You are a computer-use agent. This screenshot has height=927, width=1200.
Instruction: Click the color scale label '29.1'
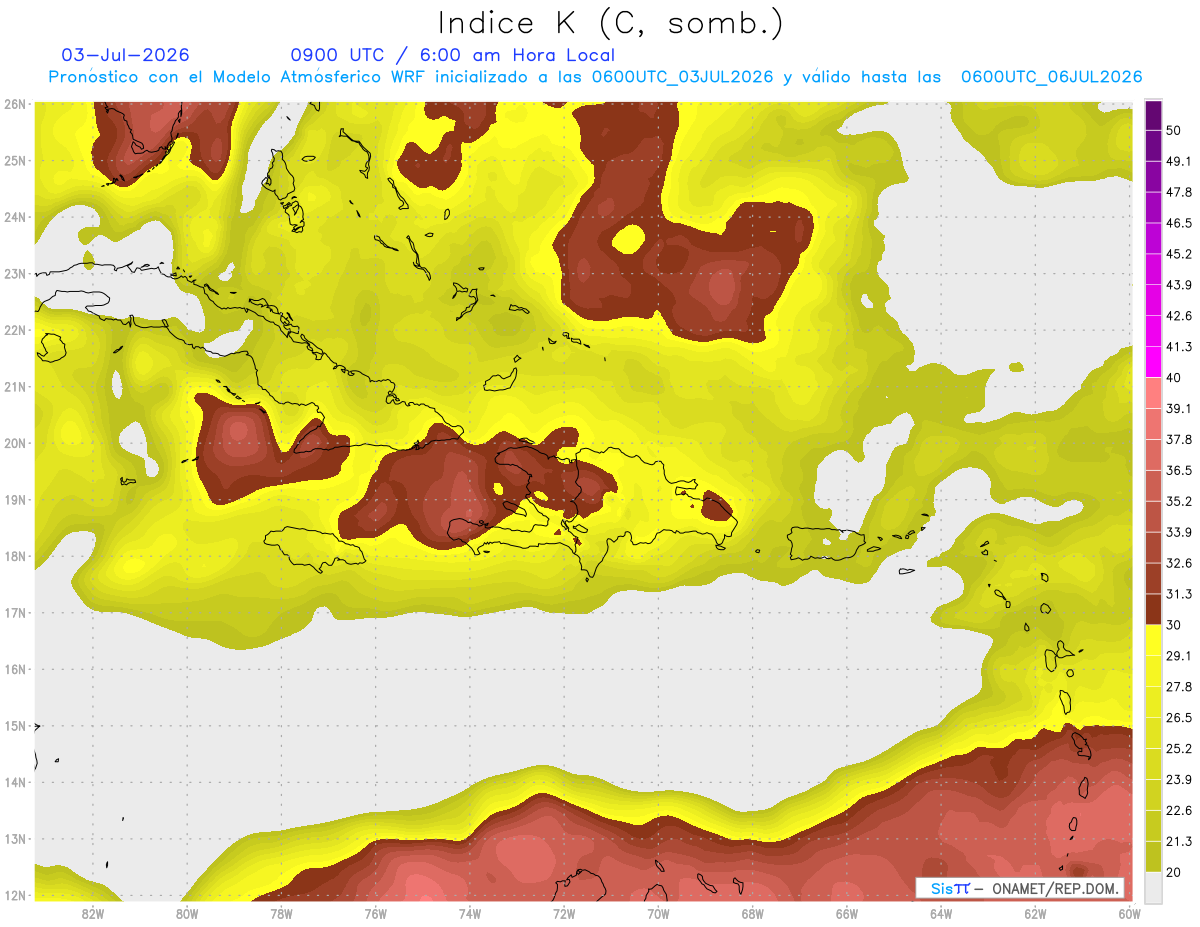tap(1178, 655)
